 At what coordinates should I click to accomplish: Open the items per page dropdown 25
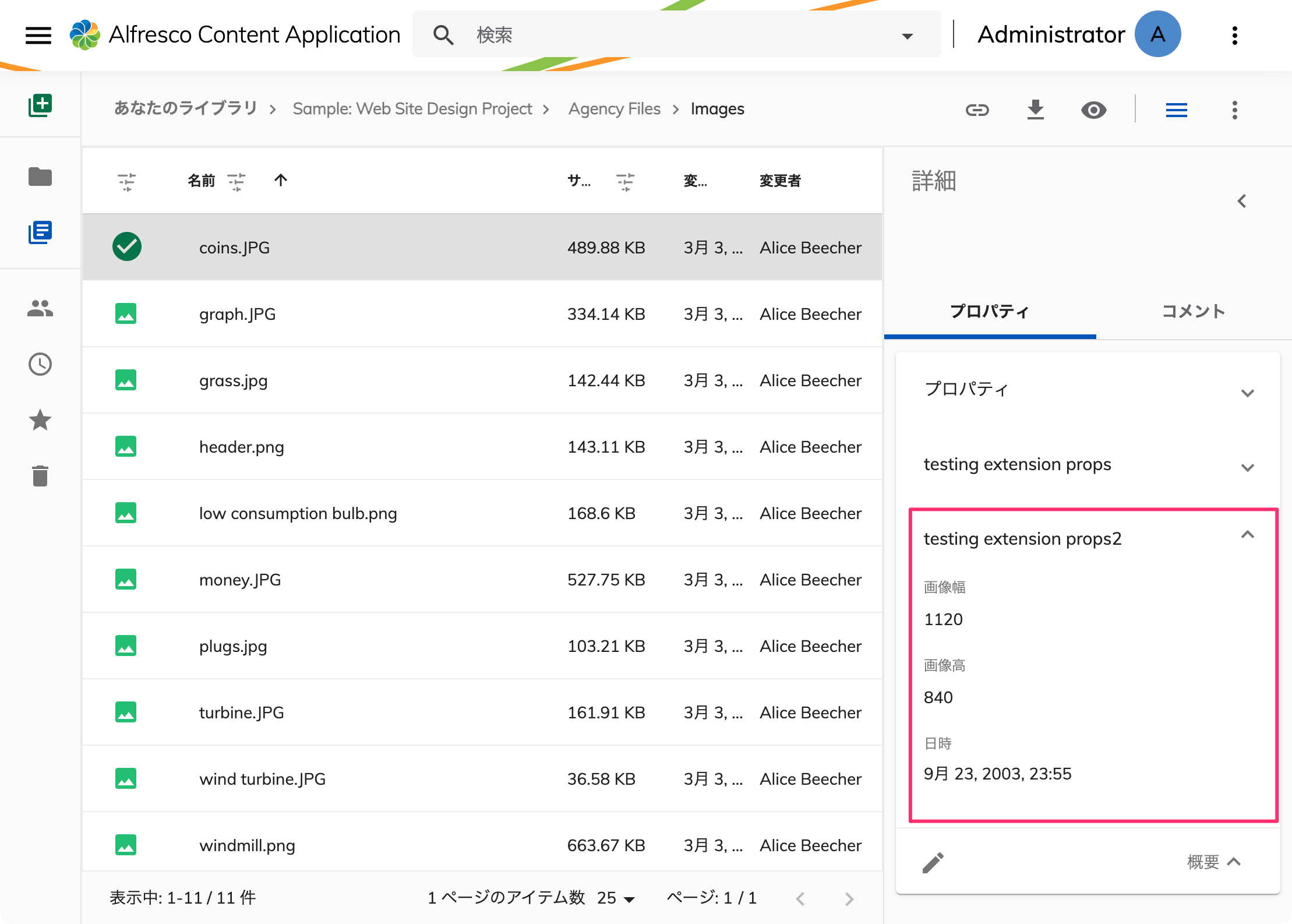pyautogui.click(x=616, y=898)
